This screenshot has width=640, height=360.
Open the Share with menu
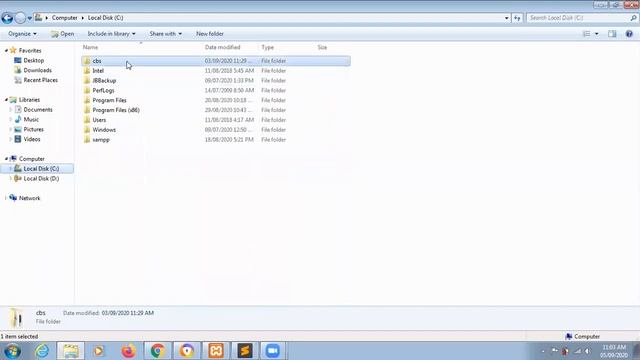[165, 34]
